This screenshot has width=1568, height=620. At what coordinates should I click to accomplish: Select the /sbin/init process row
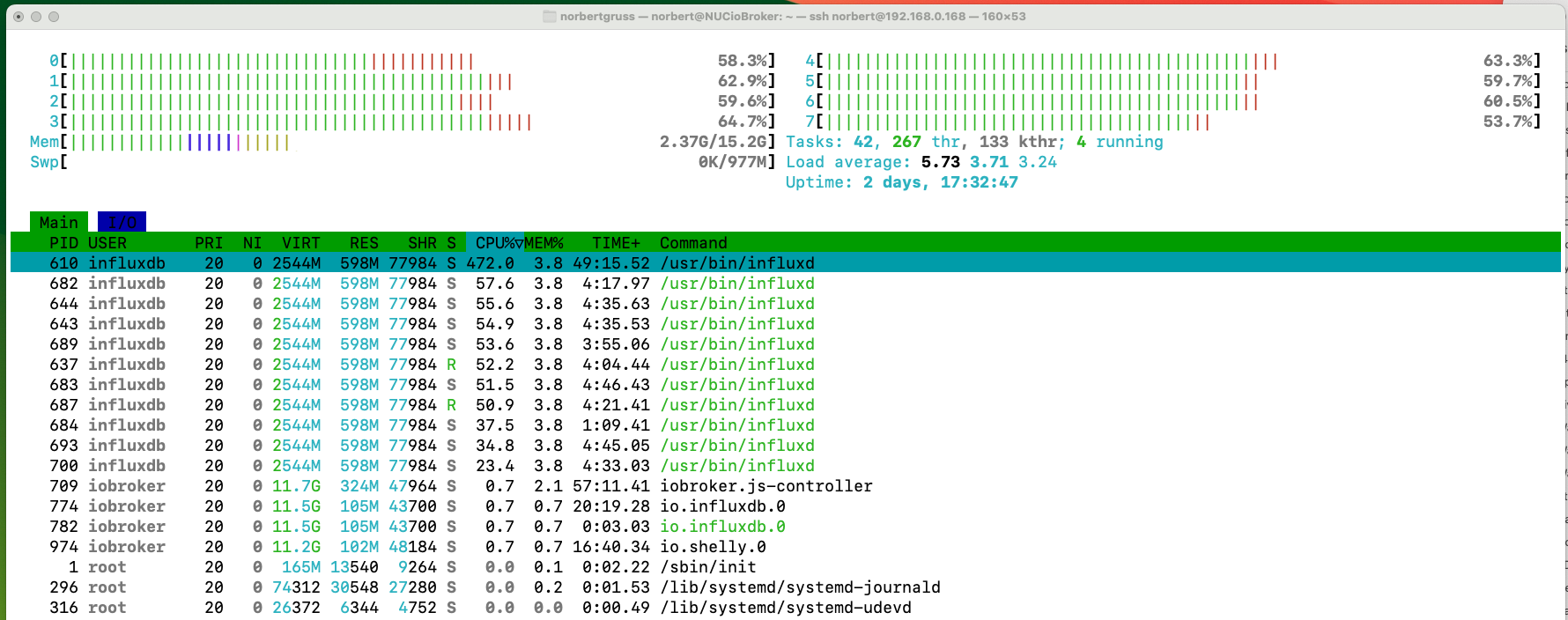coord(785,567)
